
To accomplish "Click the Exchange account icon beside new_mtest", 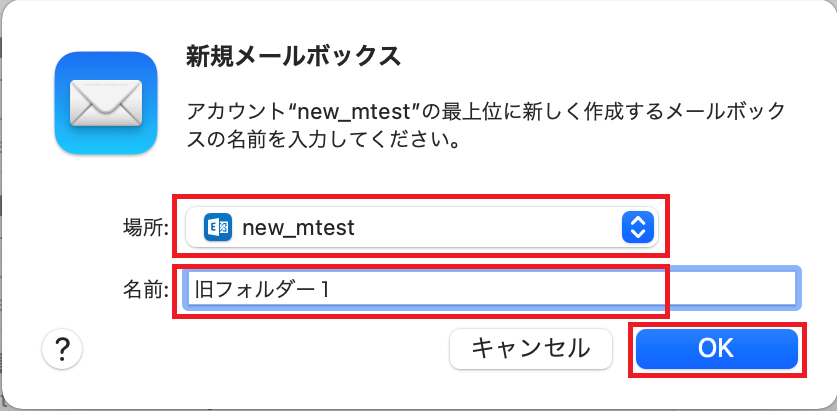I will (x=218, y=227).
